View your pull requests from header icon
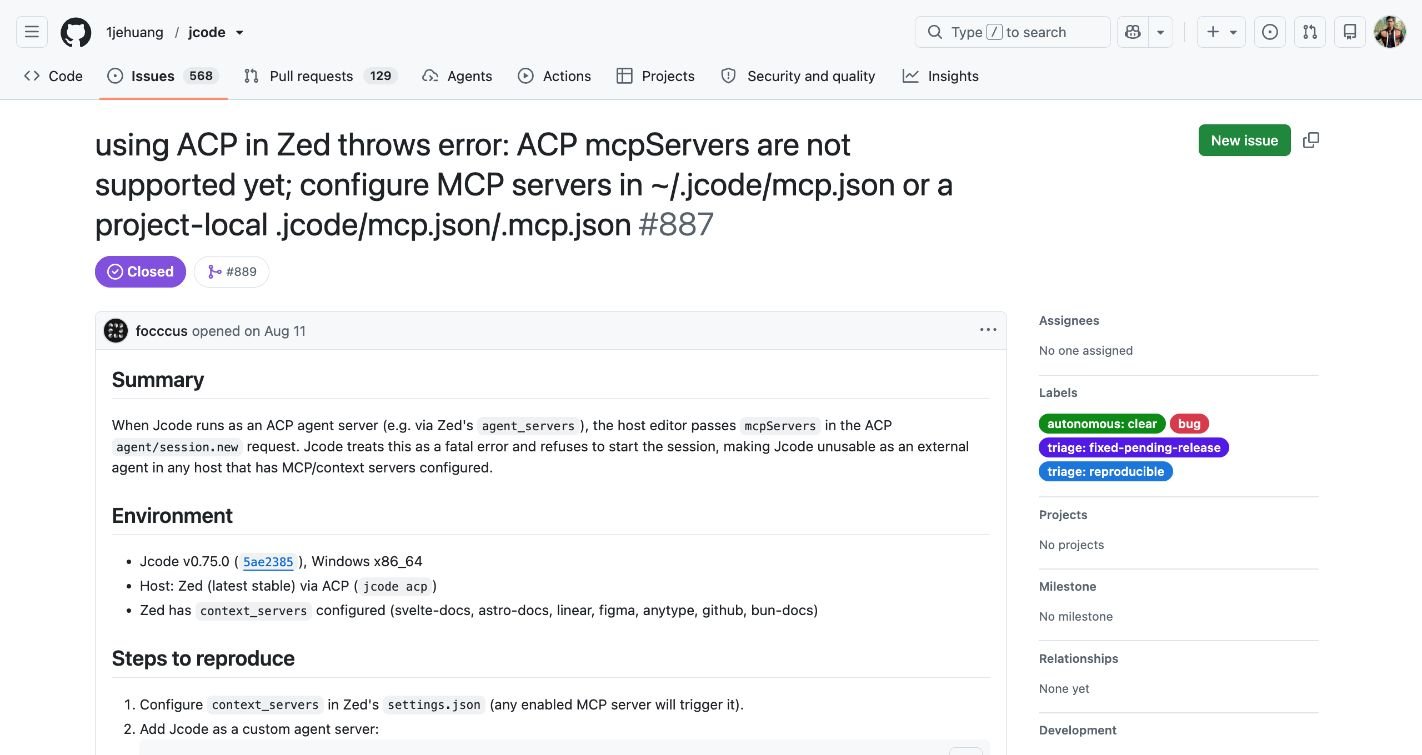 (x=1310, y=32)
